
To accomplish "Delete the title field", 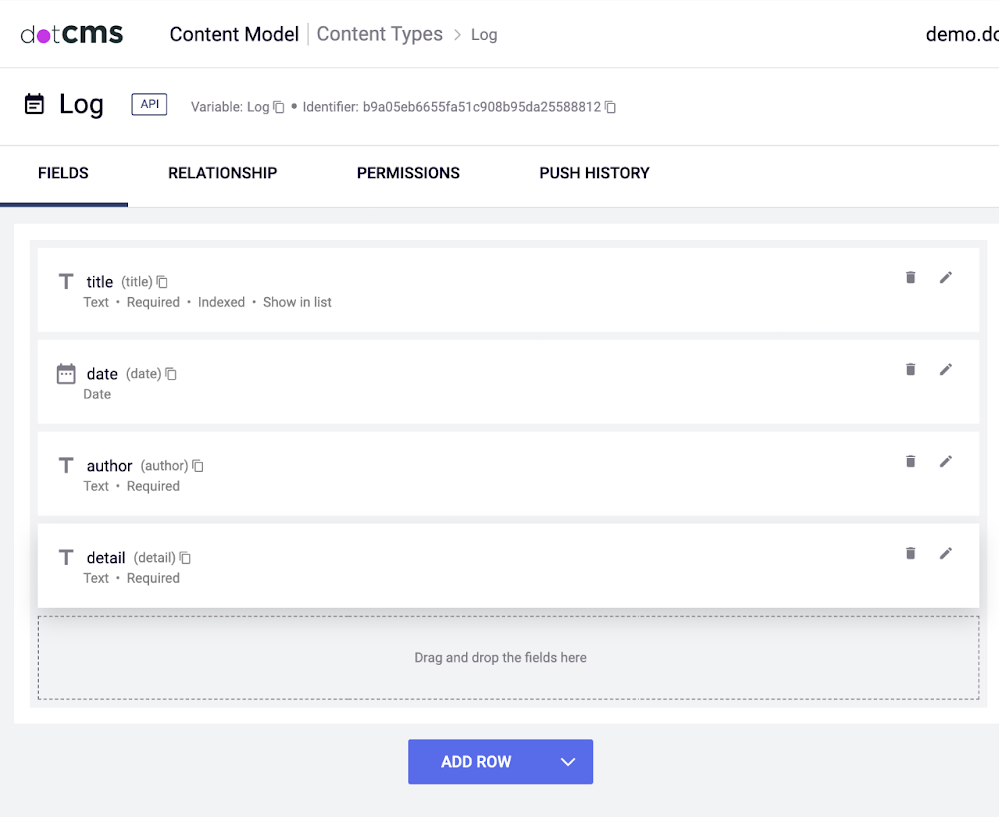I will tap(910, 278).
